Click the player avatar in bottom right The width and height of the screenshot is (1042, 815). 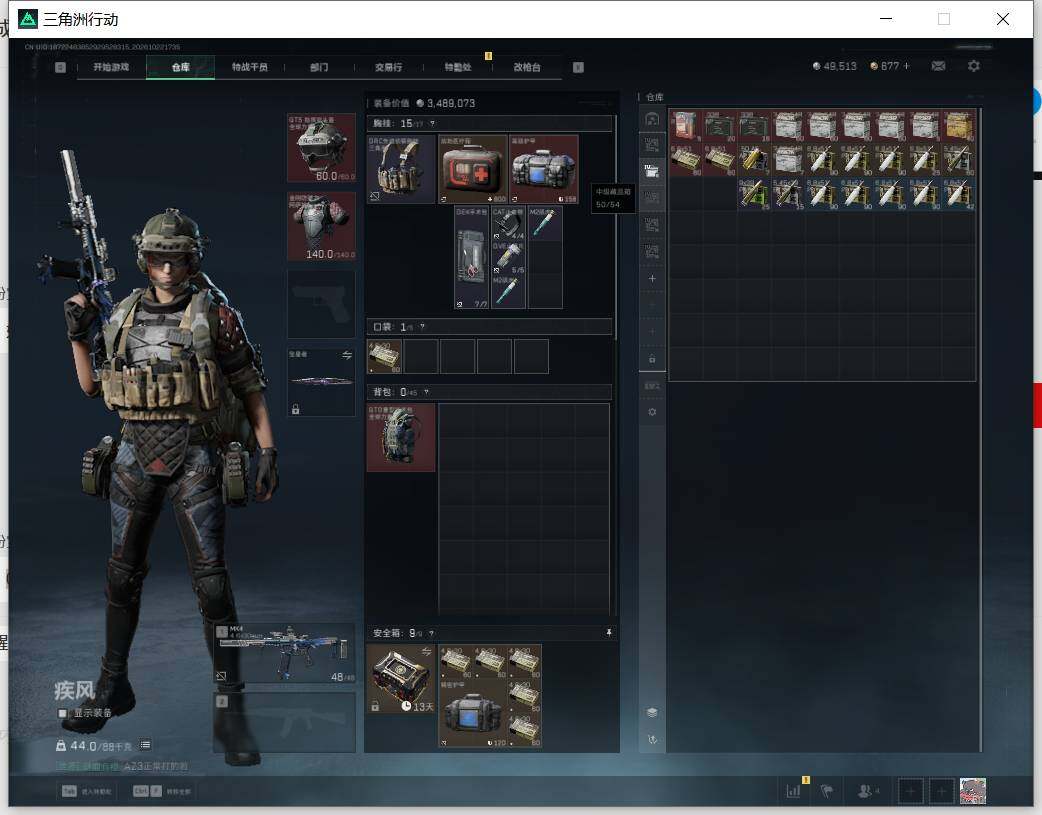click(x=973, y=791)
